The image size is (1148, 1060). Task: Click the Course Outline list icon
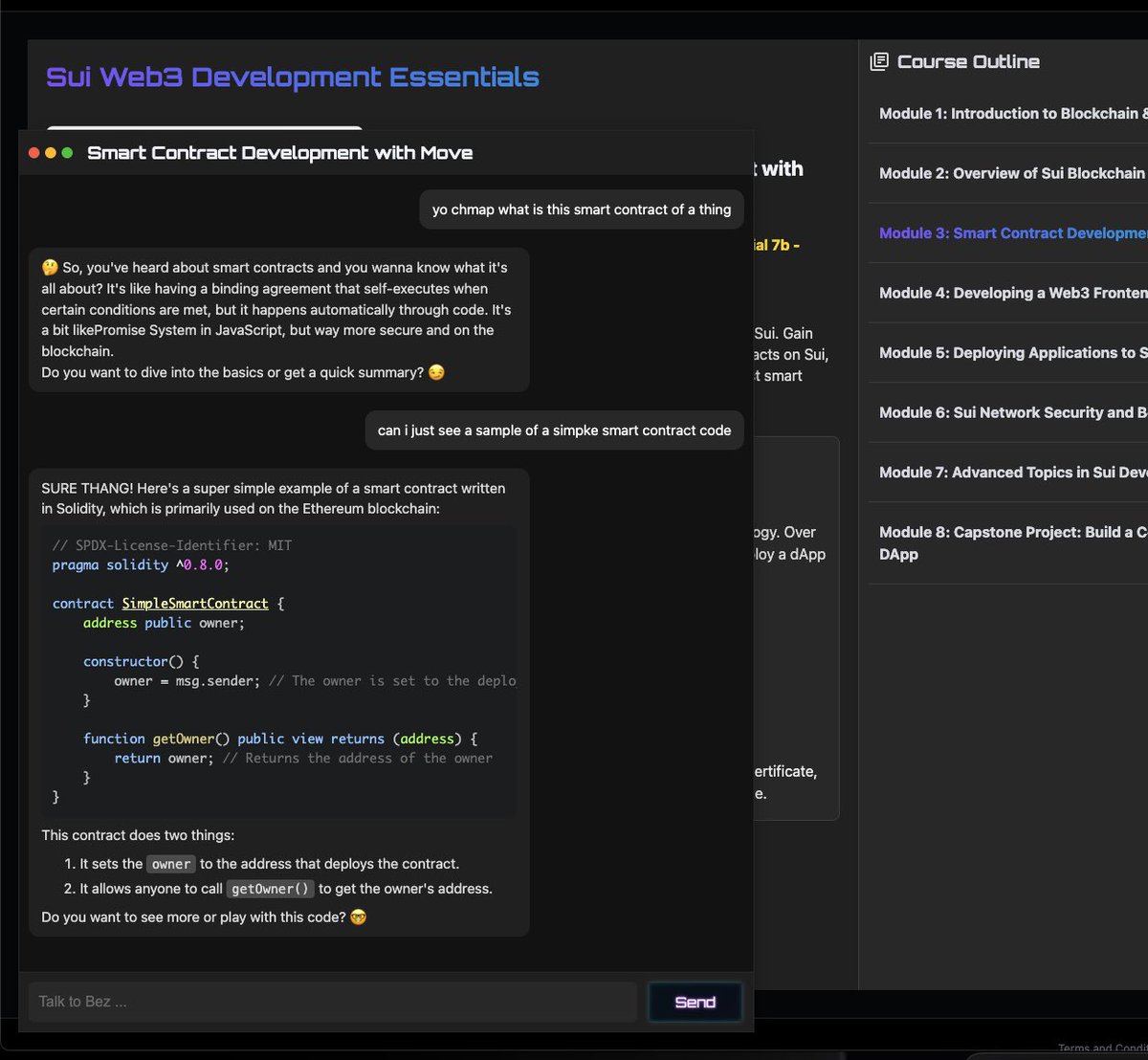pyautogui.click(x=878, y=62)
